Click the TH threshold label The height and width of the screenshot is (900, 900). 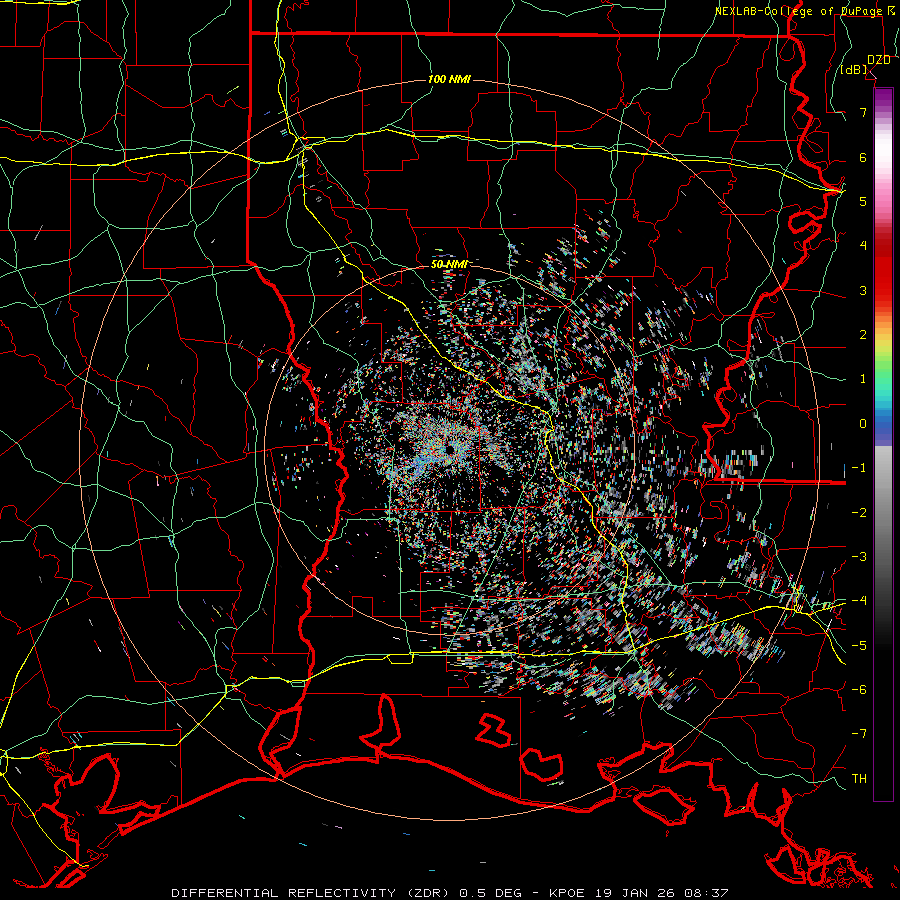click(859, 779)
